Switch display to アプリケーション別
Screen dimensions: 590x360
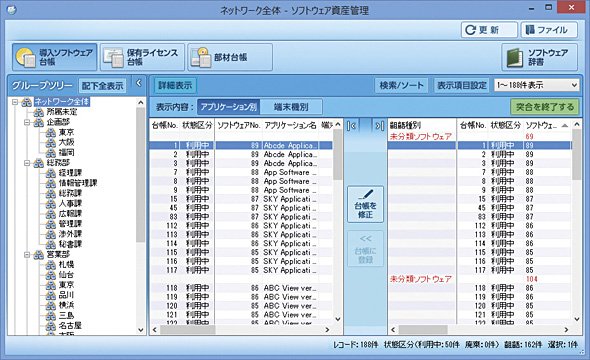click(228, 107)
